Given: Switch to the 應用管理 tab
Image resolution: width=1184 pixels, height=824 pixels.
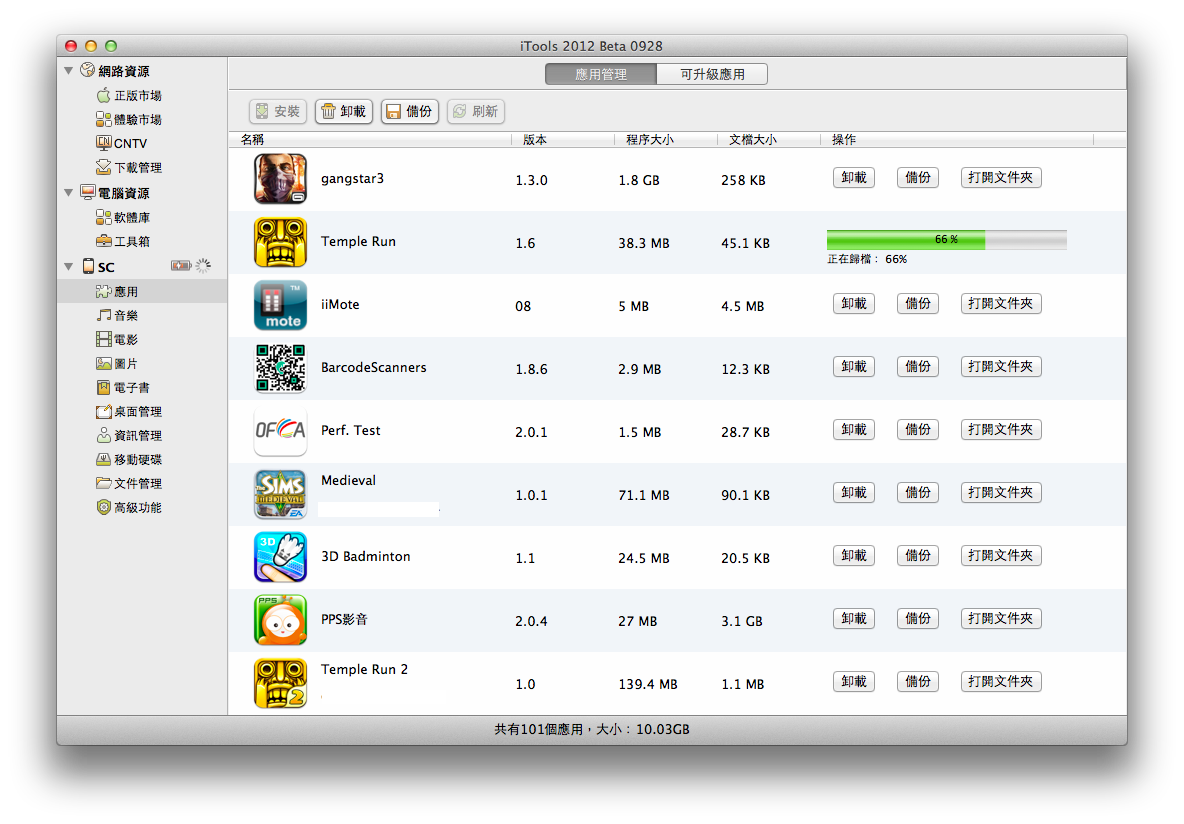Looking at the screenshot, I should tap(601, 74).
